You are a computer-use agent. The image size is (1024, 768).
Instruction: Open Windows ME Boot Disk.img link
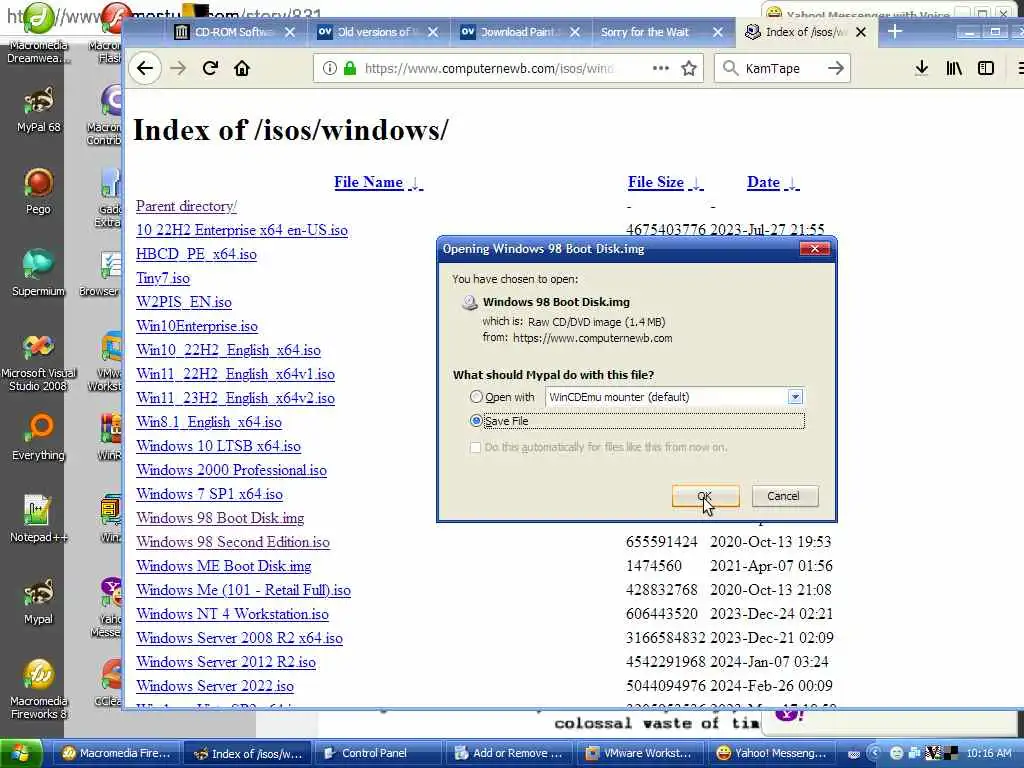[223, 566]
